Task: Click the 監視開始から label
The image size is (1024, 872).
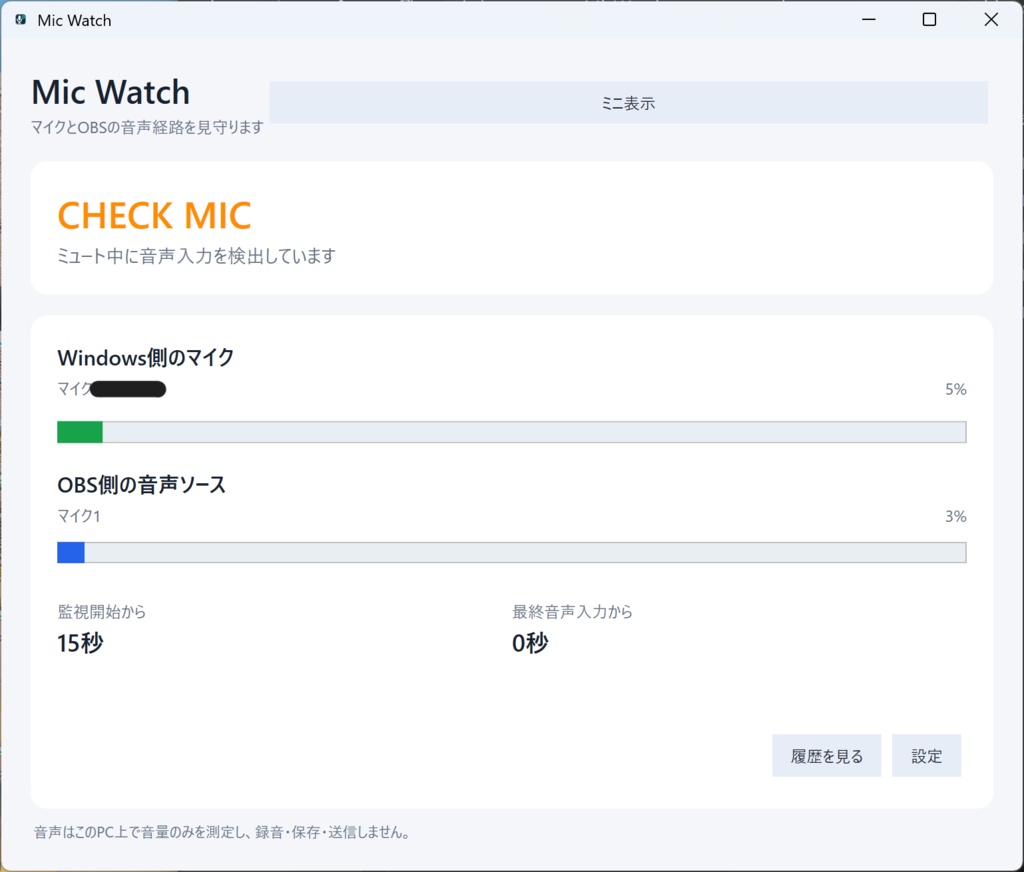Action: [x=102, y=612]
